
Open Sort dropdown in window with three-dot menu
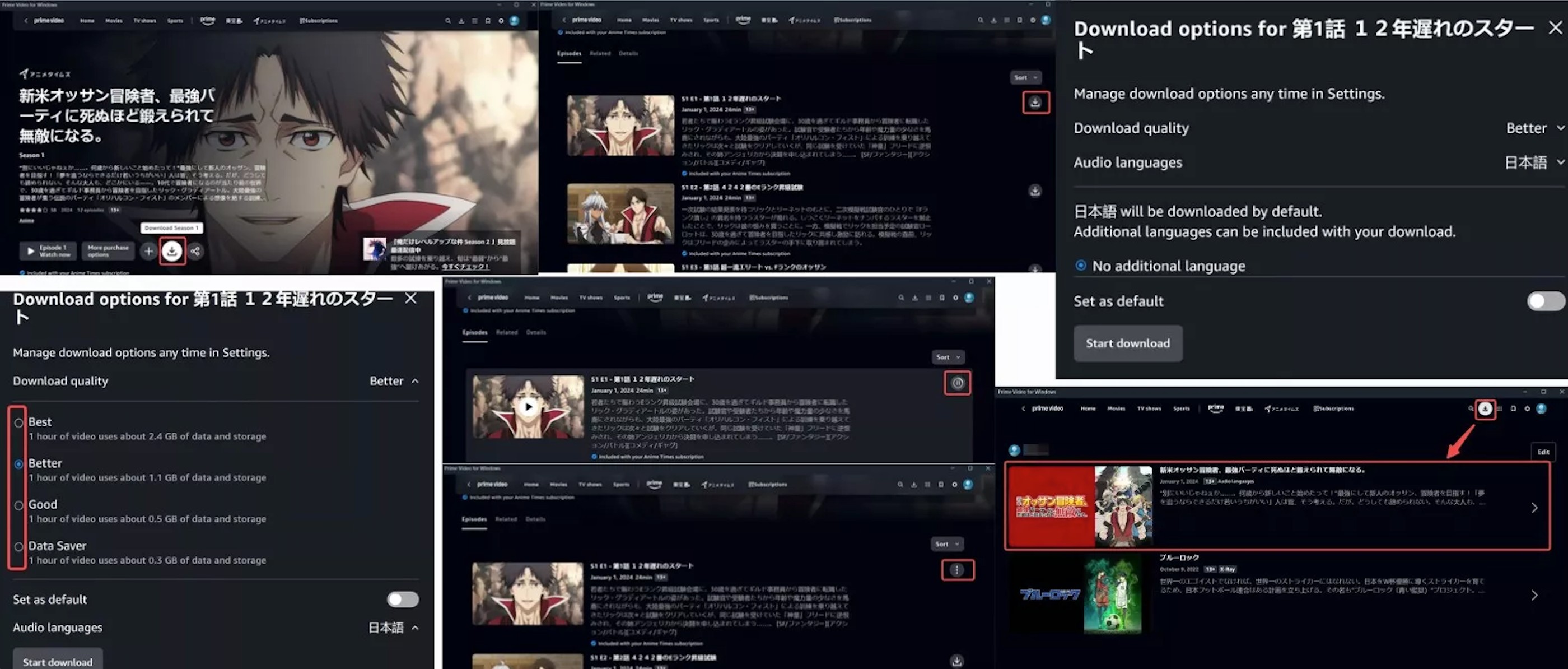click(946, 543)
